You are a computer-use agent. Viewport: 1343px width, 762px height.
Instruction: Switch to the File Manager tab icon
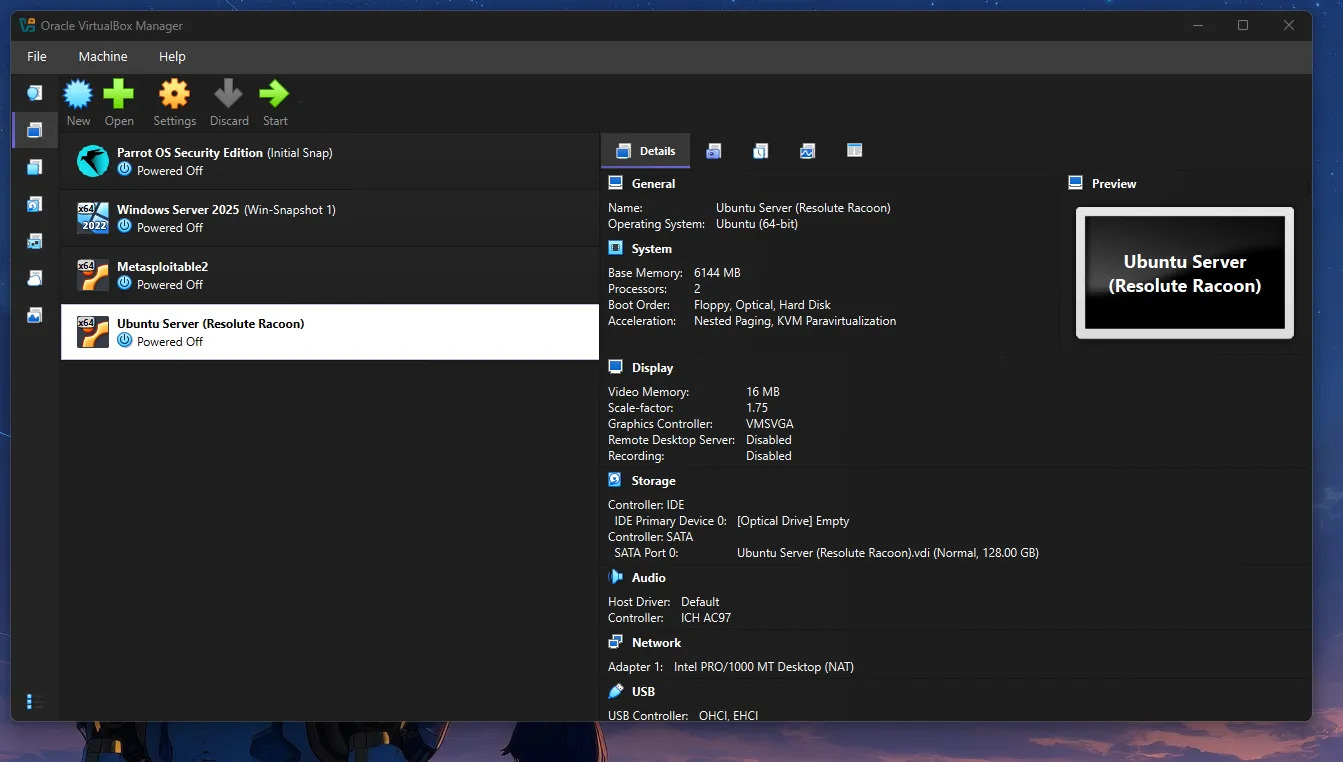coord(854,151)
